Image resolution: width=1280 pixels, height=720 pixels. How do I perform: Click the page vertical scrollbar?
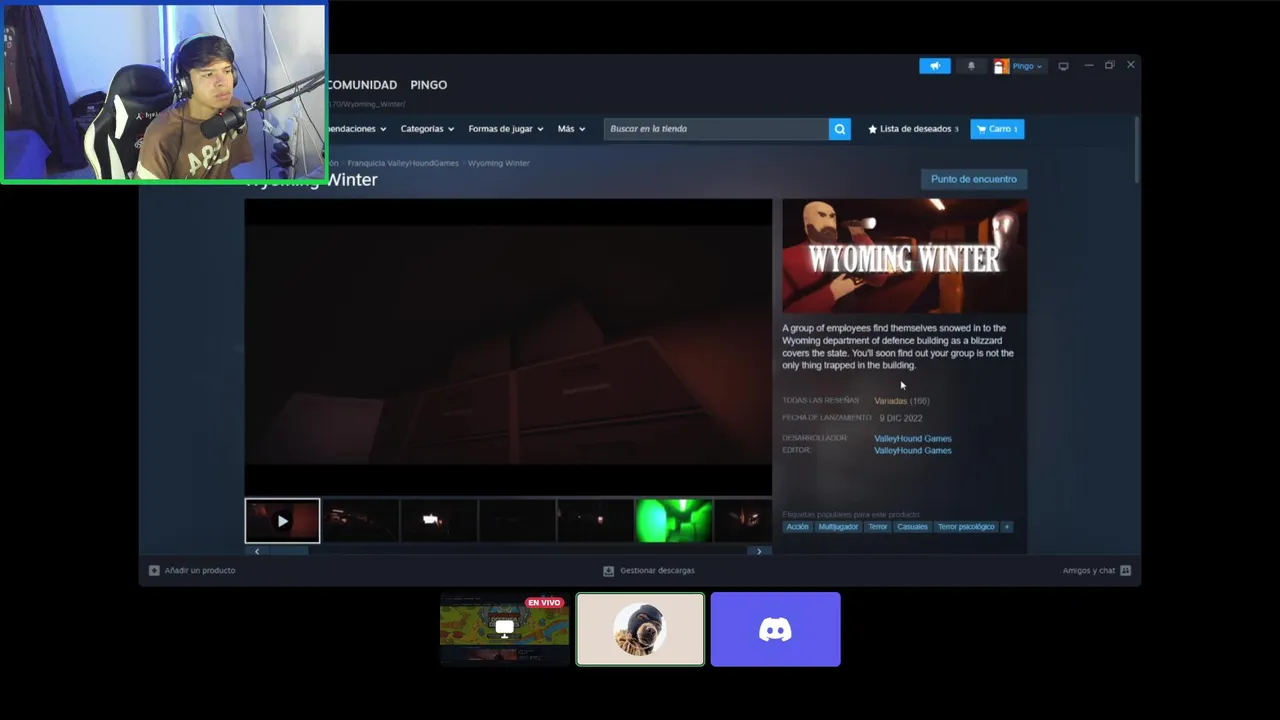pos(1136,150)
